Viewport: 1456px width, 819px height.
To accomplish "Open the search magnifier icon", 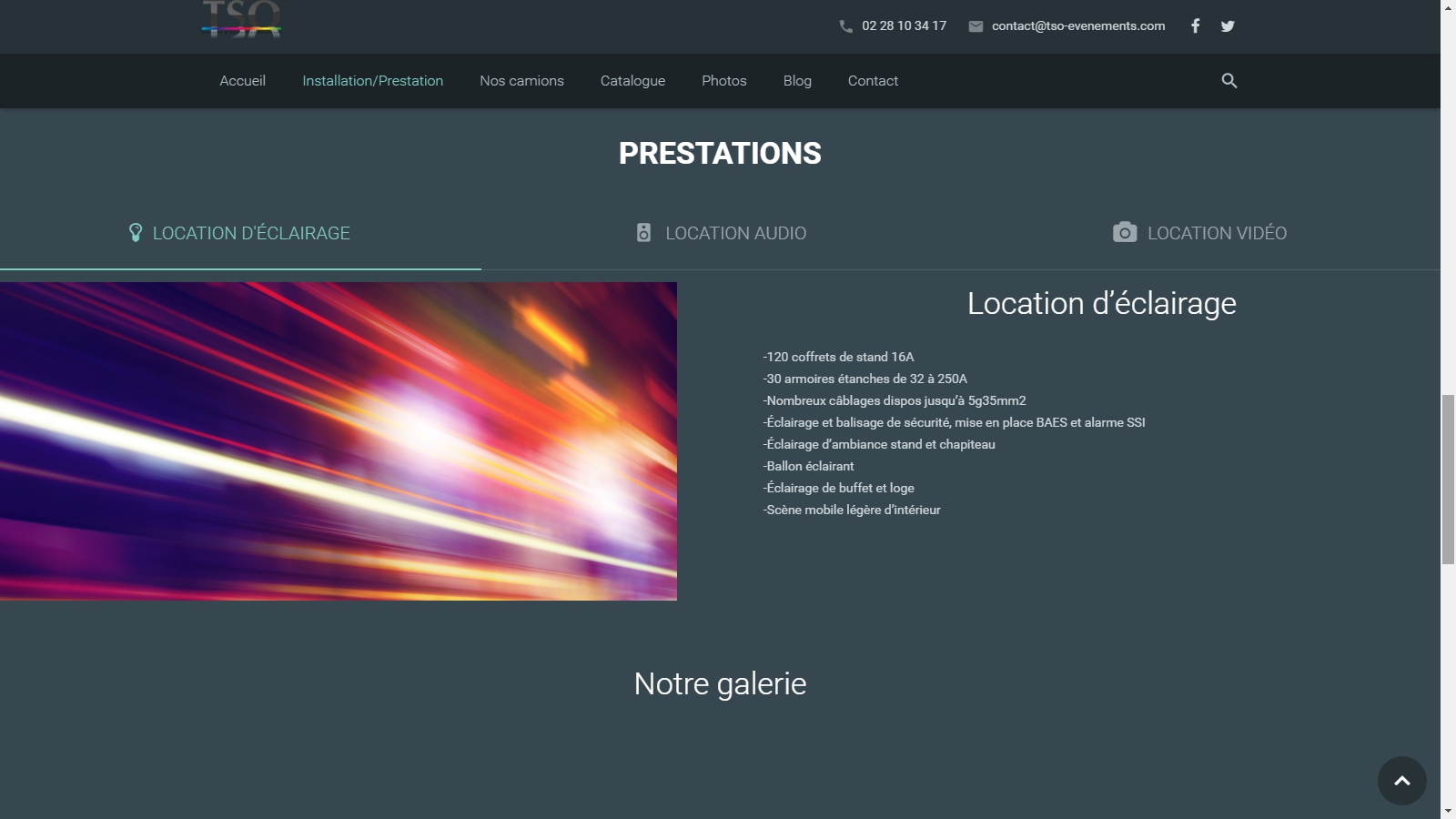I will [x=1228, y=81].
